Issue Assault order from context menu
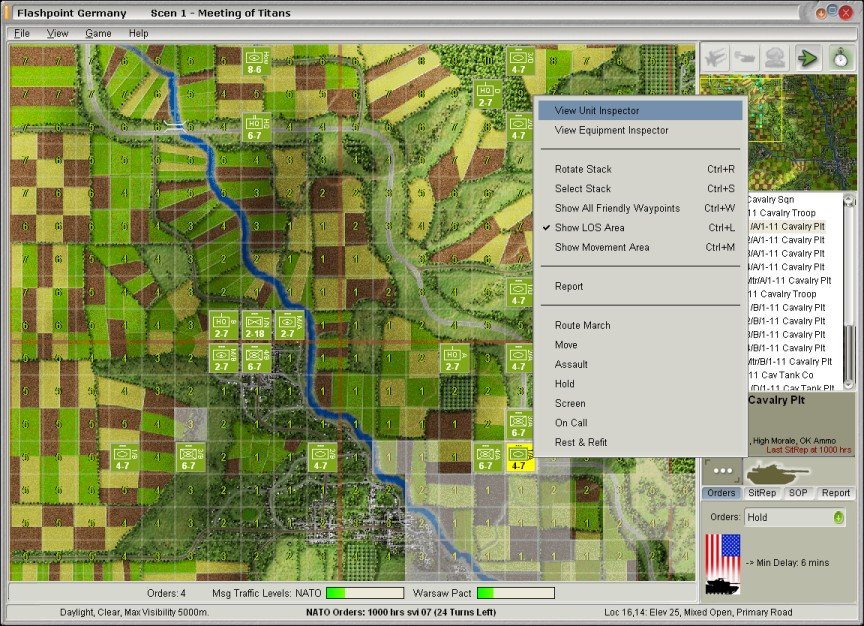 point(640,364)
